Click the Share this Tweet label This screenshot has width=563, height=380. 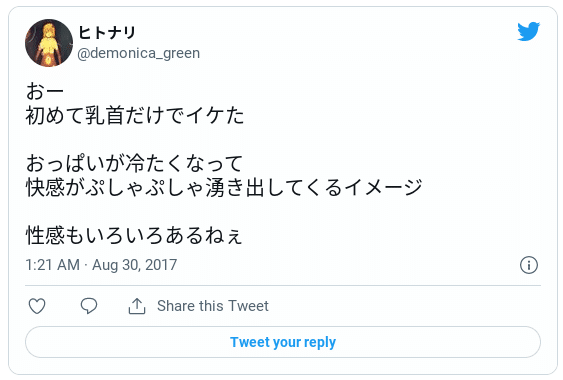pyautogui.click(x=213, y=306)
